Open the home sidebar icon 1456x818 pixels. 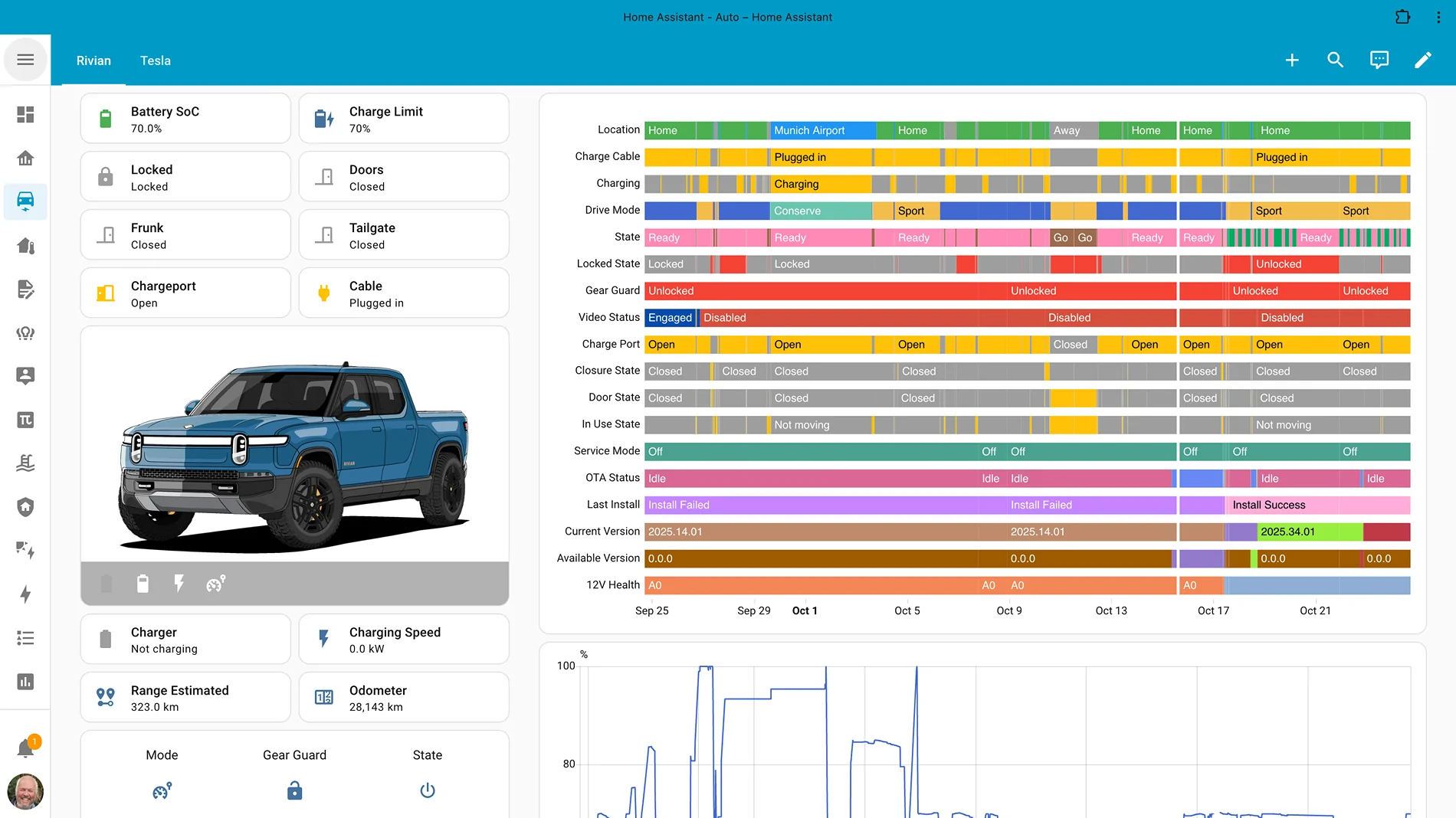pyautogui.click(x=25, y=159)
